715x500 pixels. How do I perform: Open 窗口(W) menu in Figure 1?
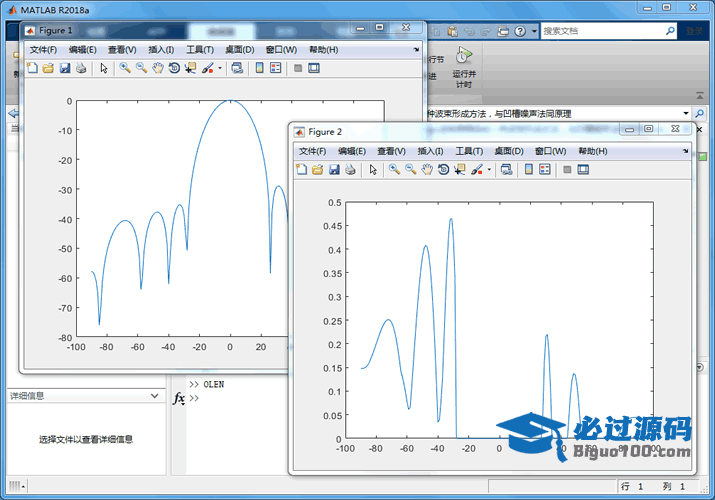click(281, 50)
